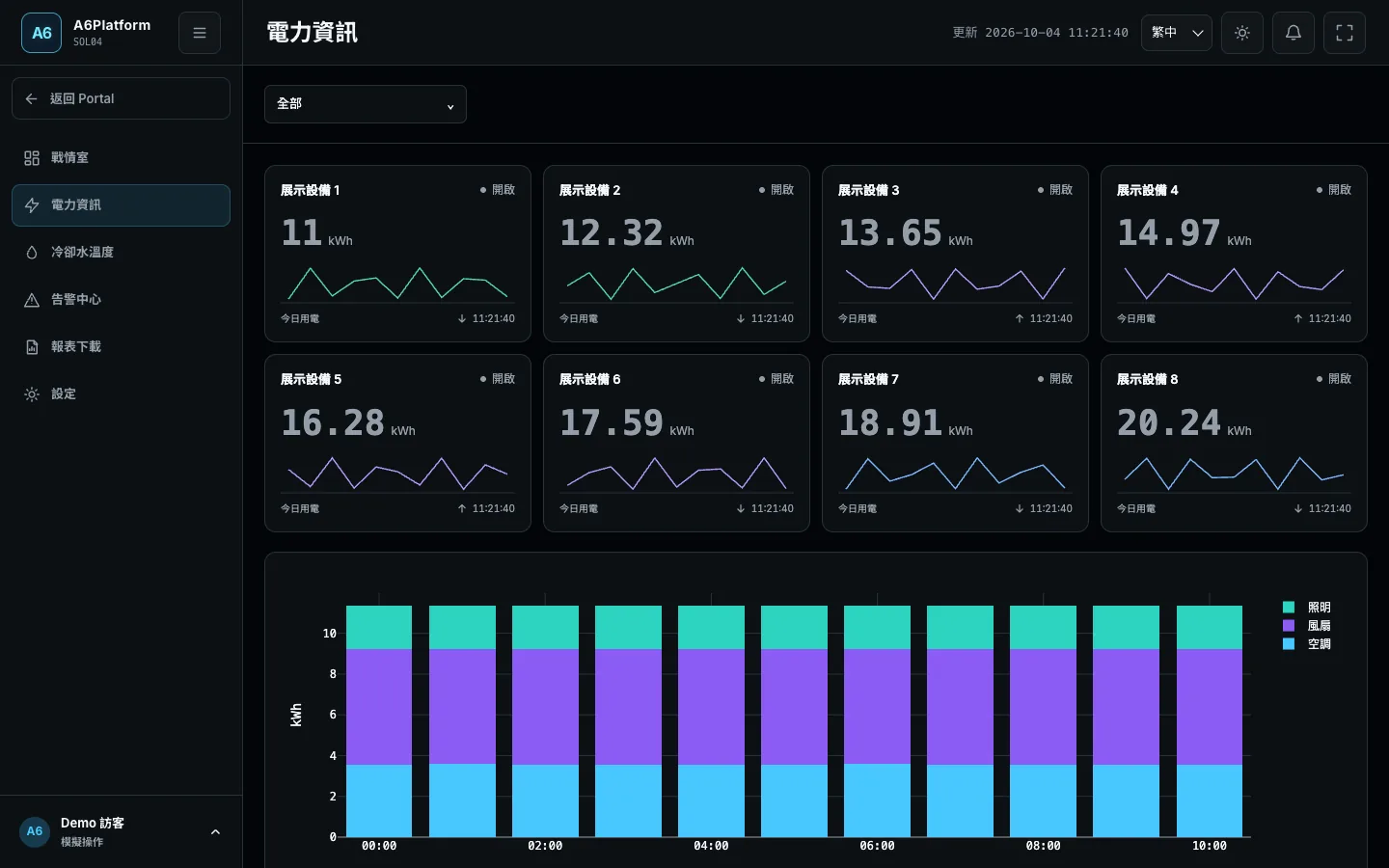The image size is (1389, 868).
Task: Toggle 風扇 legend color swatch
Action: click(1289, 626)
